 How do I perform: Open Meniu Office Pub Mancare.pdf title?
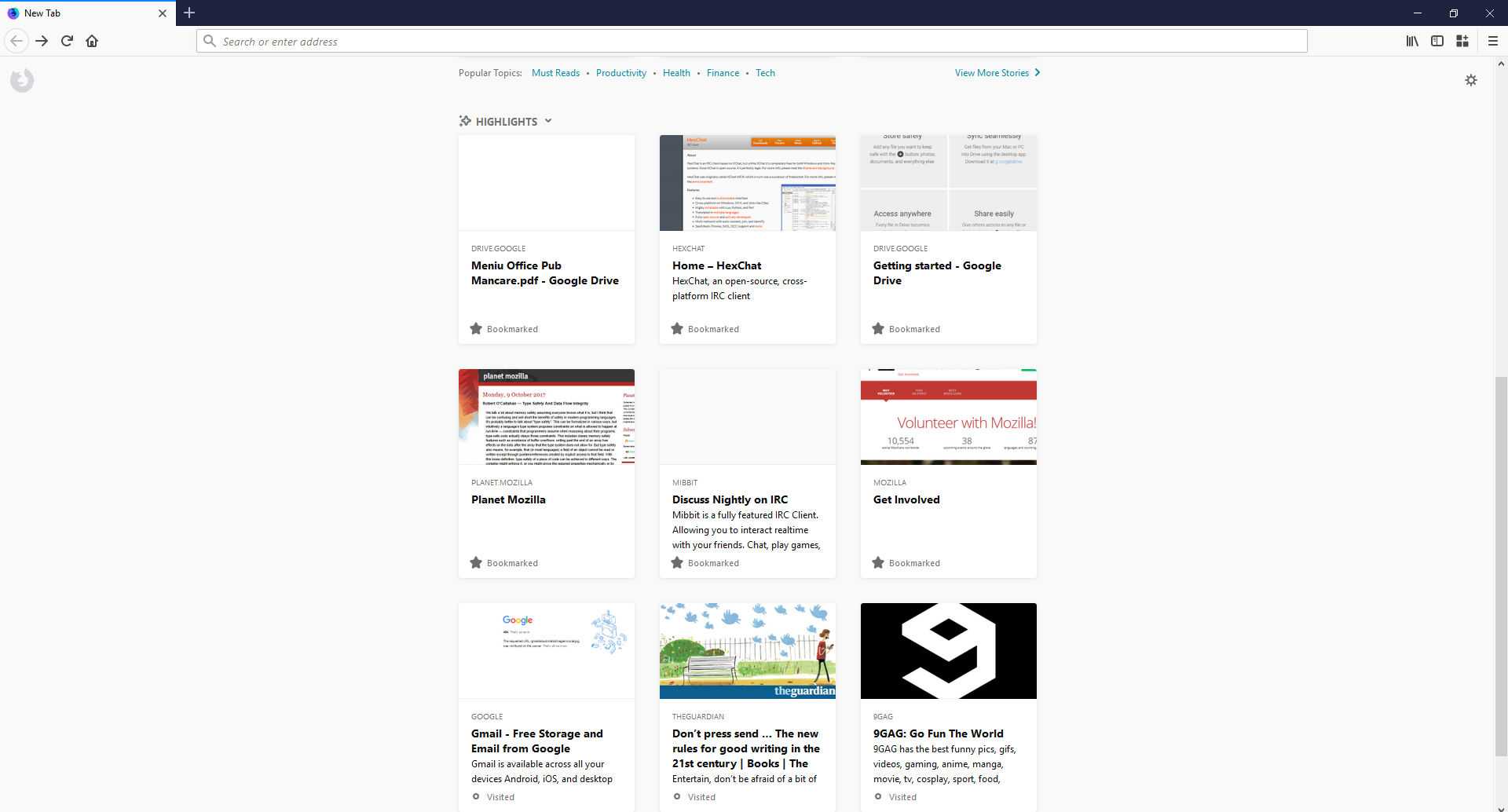point(545,273)
